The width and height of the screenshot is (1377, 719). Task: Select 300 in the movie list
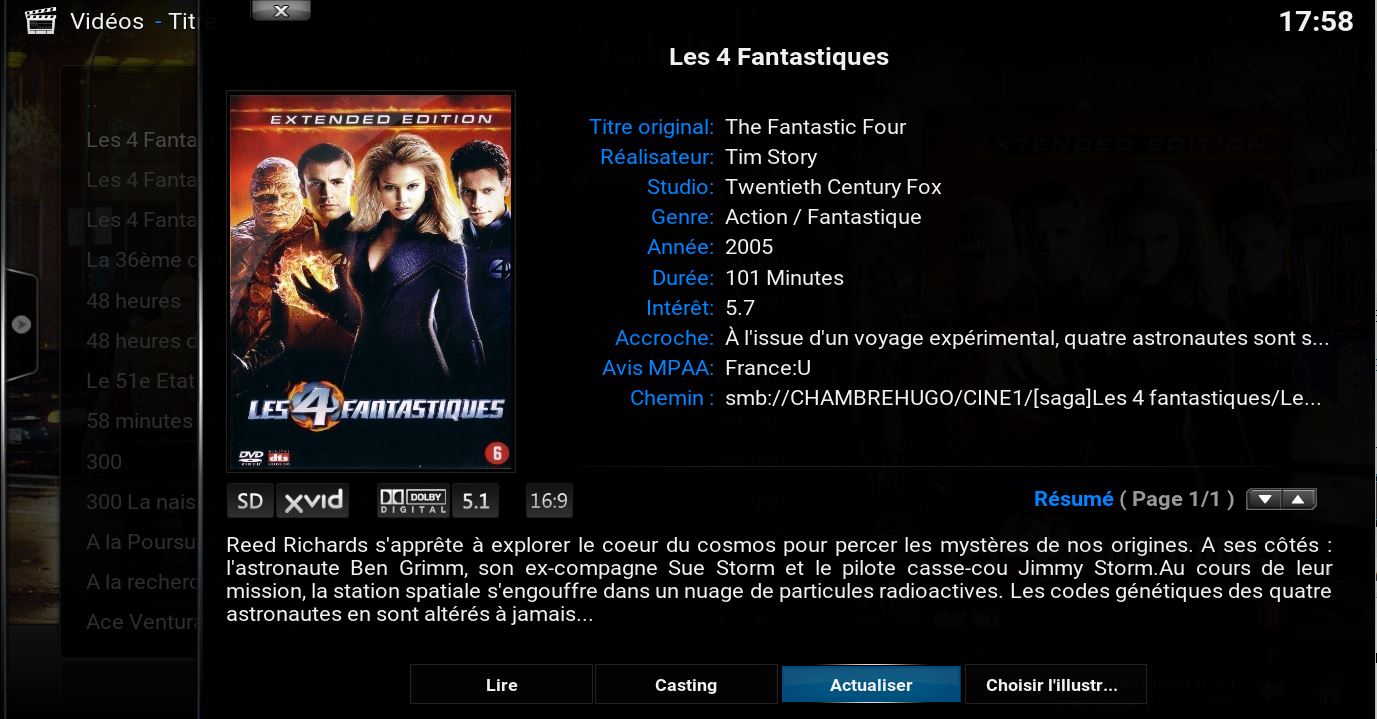click(104, 462)
